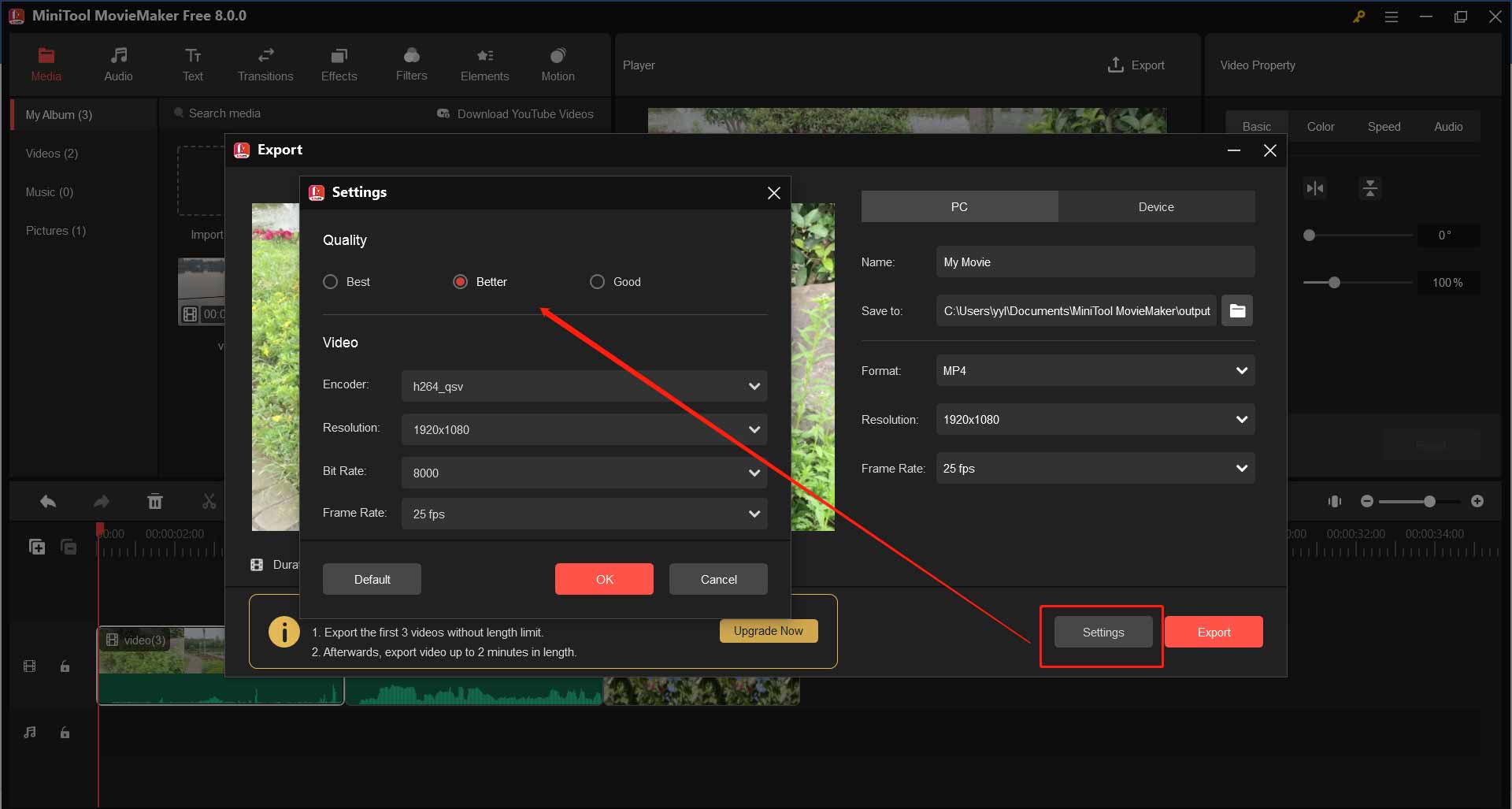
Task: Select the Speed tab in Video Property
Action: (x=1384, y=126)
